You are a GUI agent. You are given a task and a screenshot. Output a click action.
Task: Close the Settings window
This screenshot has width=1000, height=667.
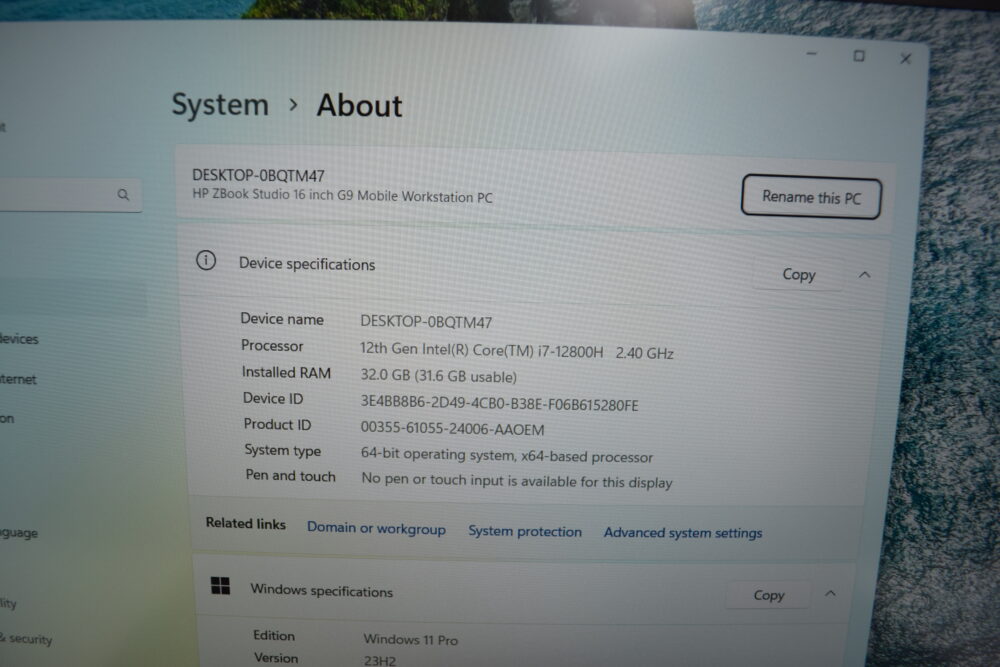pos(906,59)
